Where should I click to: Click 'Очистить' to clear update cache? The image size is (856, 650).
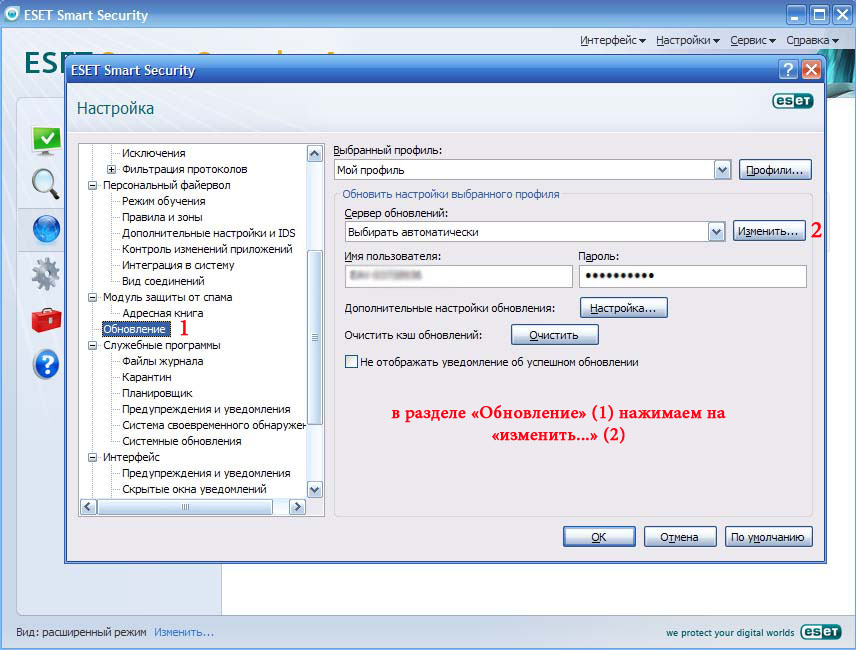555,335
